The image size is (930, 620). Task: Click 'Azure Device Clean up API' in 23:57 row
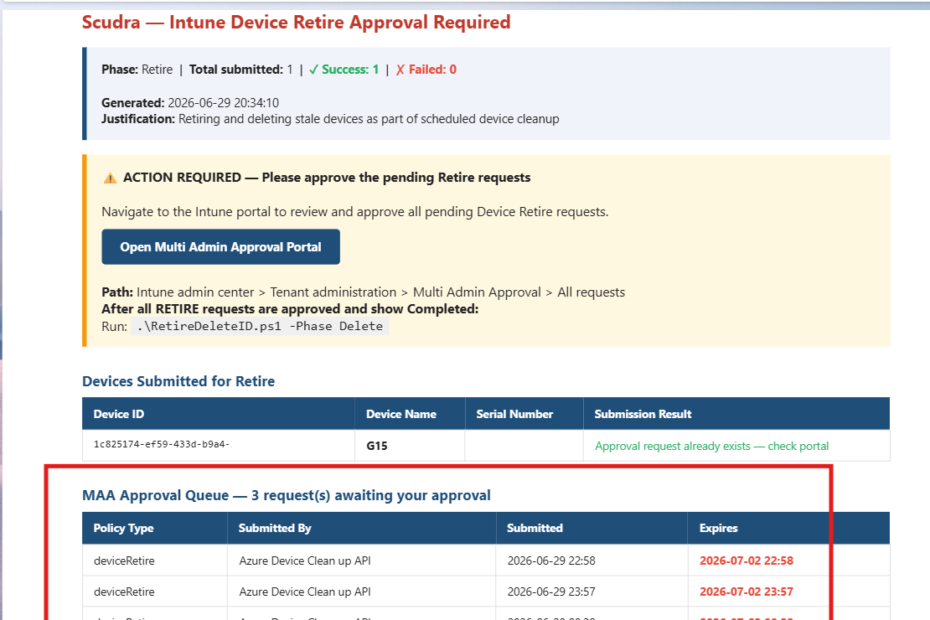point(305,592)
